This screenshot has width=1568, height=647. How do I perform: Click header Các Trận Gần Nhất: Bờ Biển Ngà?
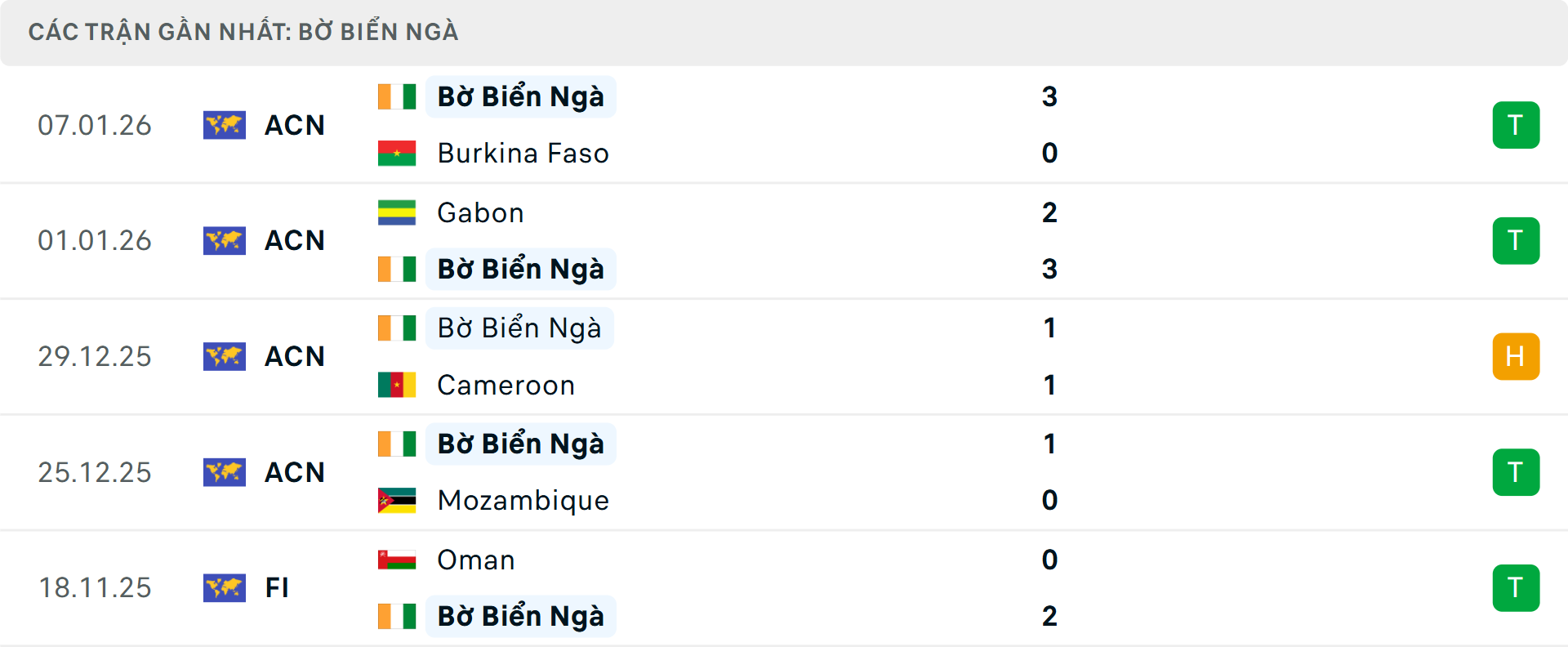tap(243, 32)
